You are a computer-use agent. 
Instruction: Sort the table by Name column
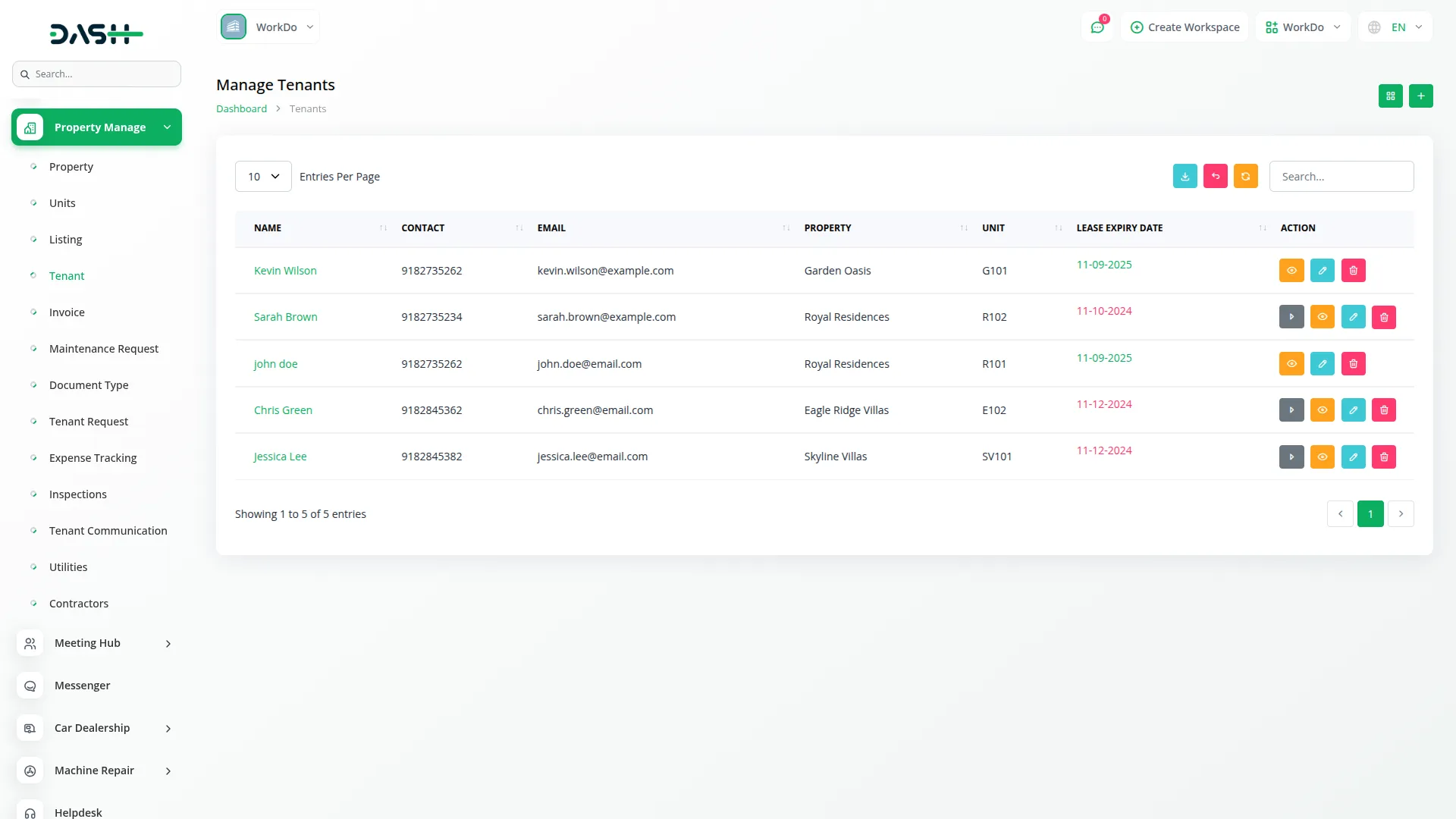[x=268, y=227]
